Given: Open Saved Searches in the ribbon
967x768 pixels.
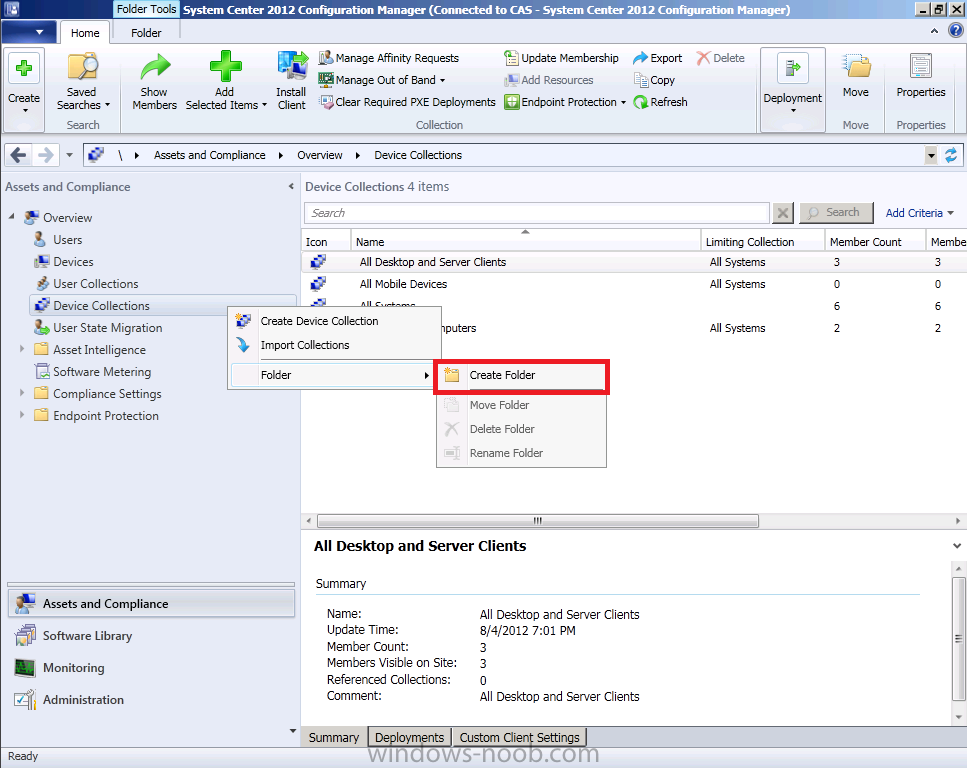Looking at the screenshot, I should pyautogui.click(x=83, y=82).
